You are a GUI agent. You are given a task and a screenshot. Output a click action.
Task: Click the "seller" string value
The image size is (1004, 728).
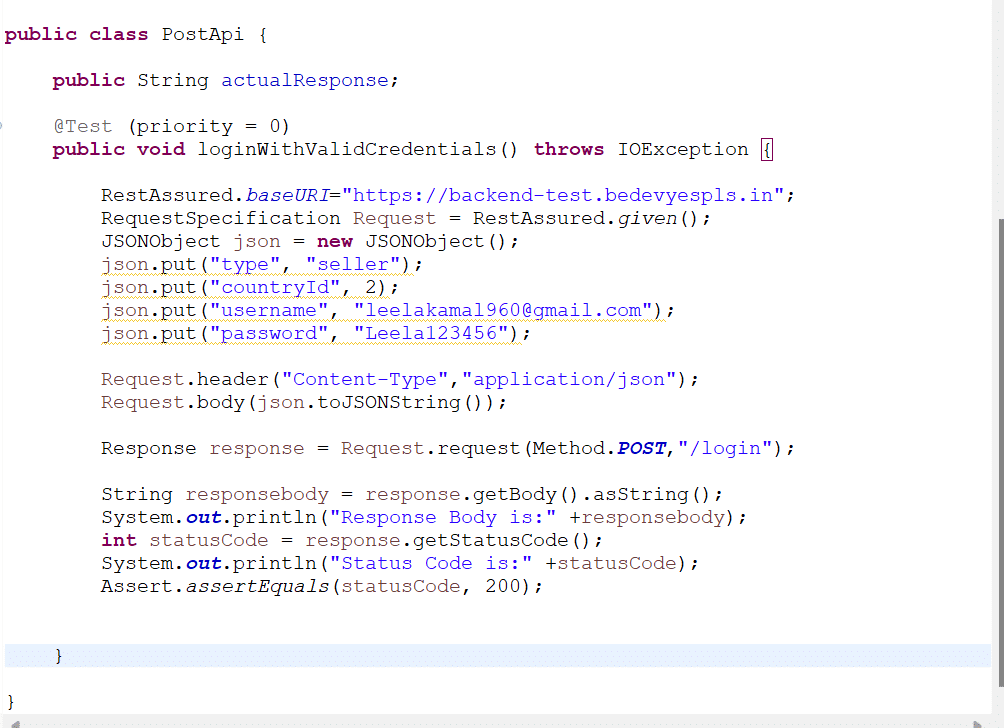point(353,264)
